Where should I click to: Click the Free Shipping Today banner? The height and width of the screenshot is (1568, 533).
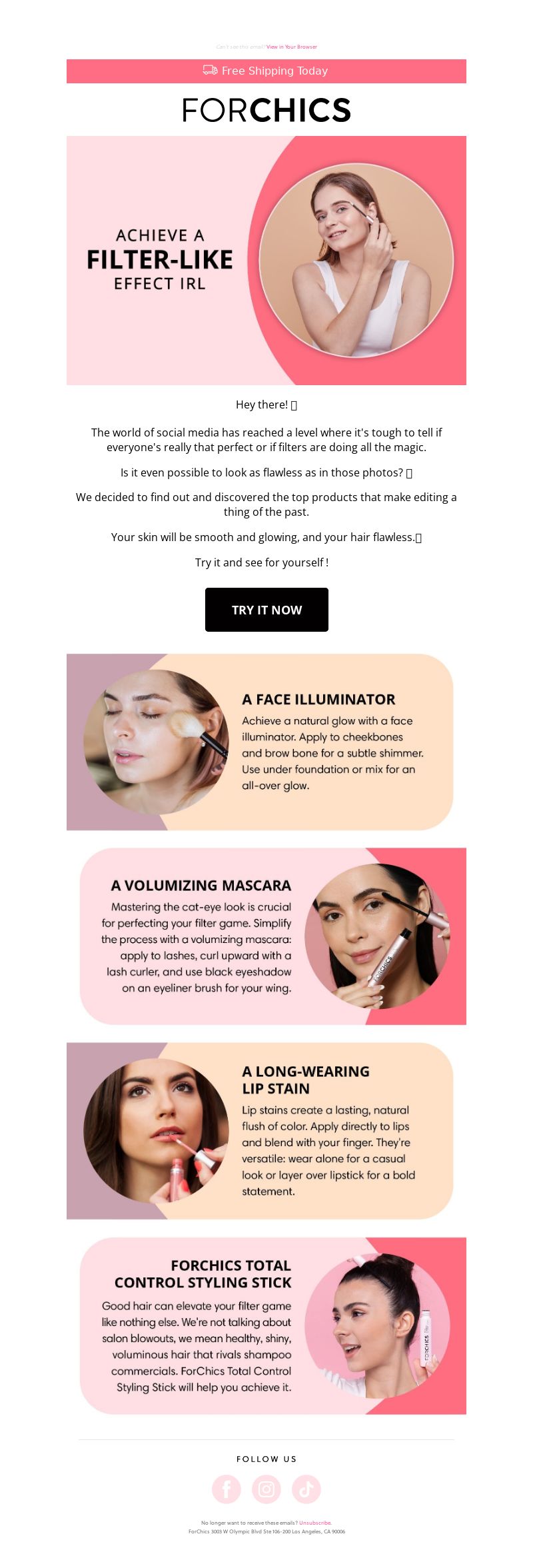point(266,71)
